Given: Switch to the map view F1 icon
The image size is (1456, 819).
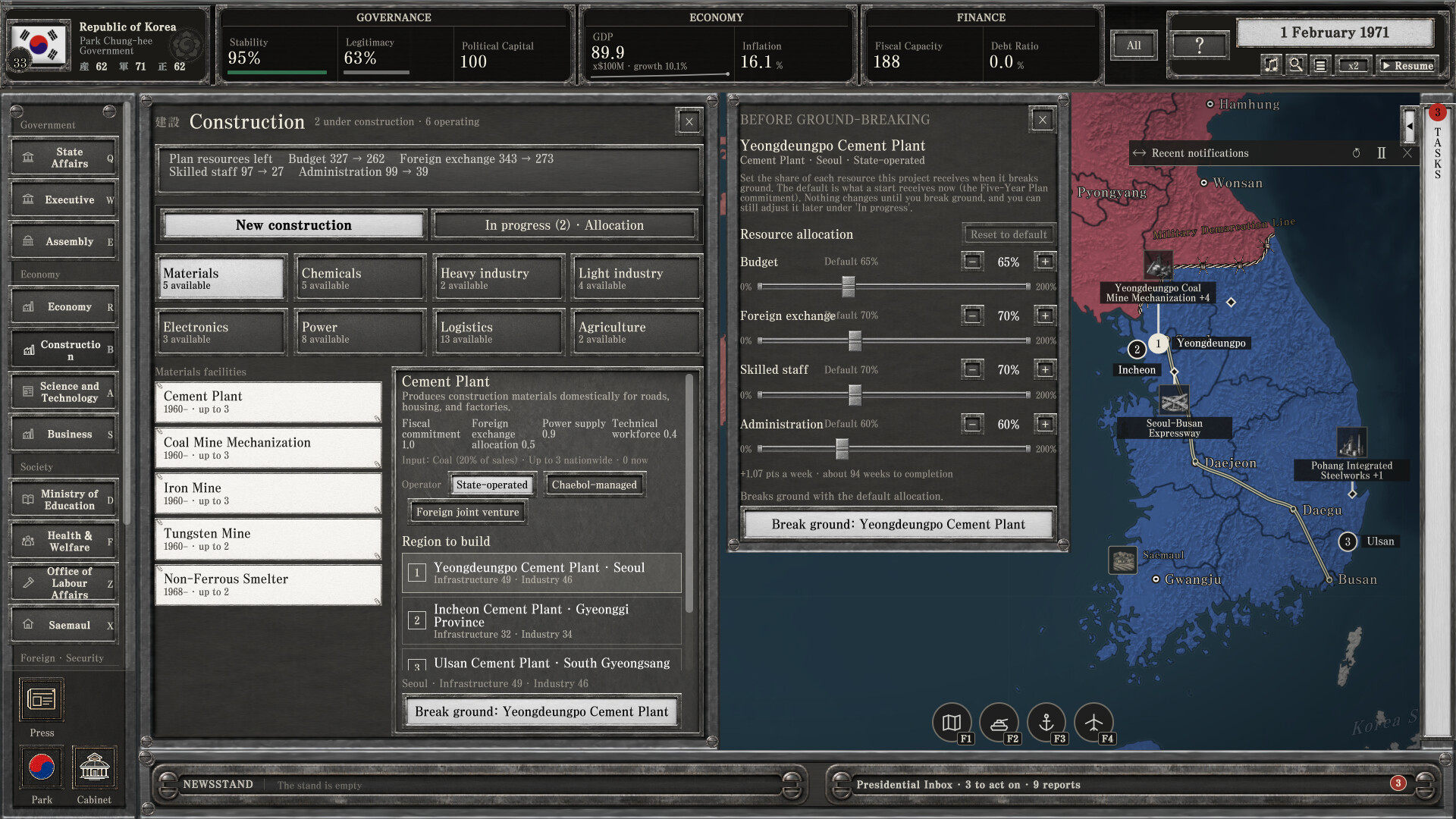Looking at the screenshot, I should (951, 723).
